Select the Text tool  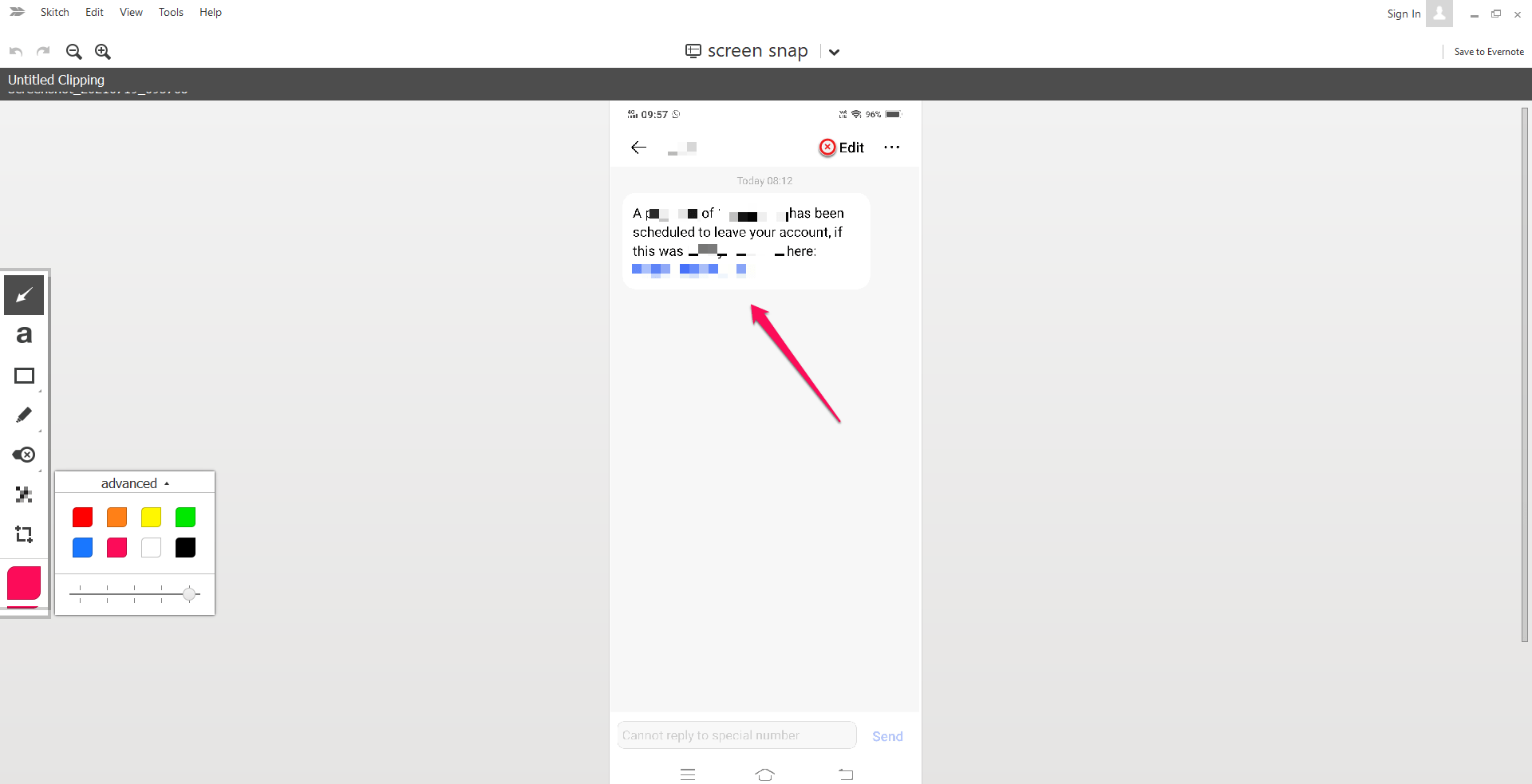24,335
